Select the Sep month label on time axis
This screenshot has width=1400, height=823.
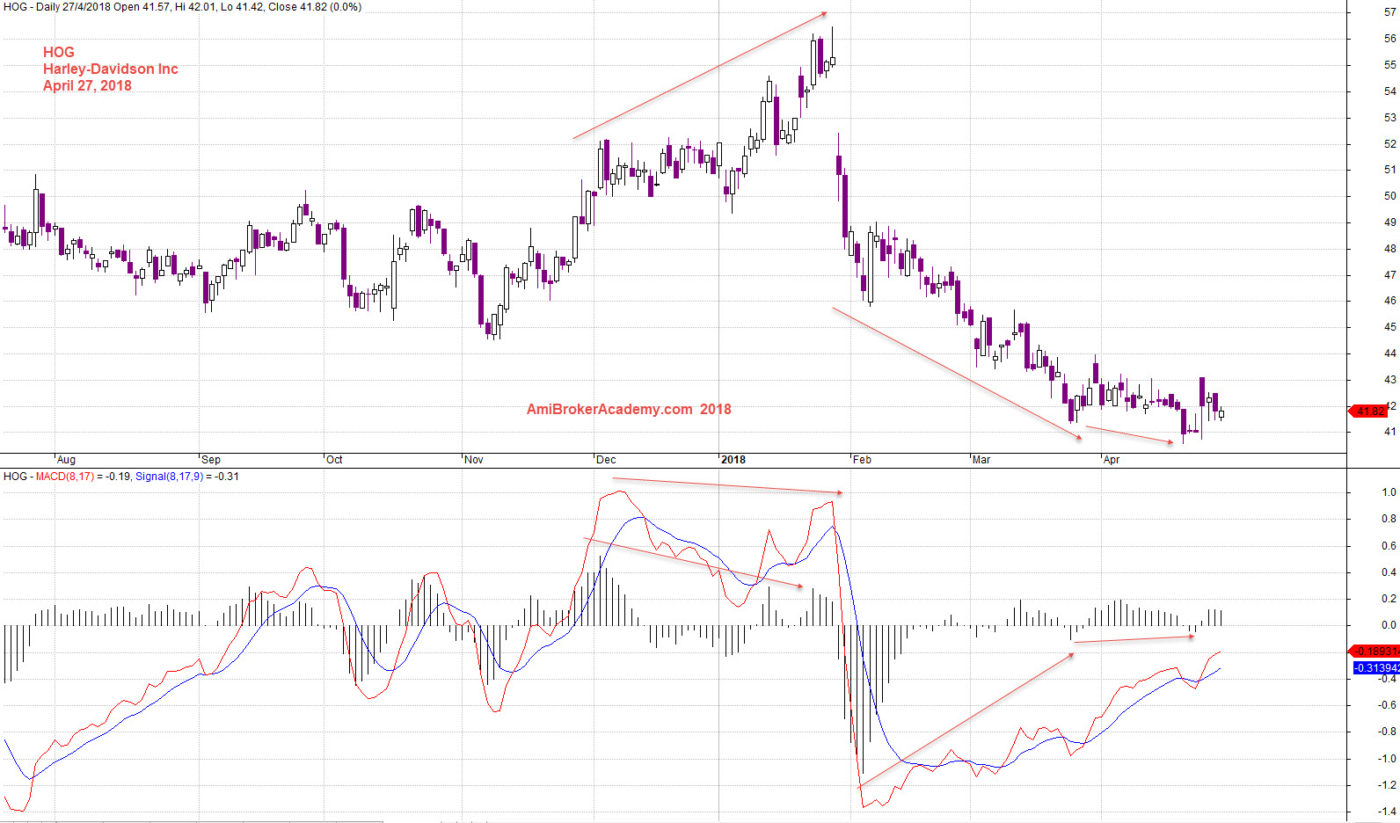pyautogui.click(x=211, y=461)
